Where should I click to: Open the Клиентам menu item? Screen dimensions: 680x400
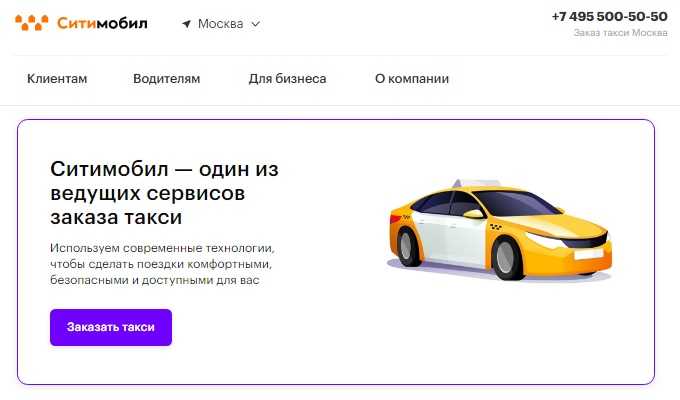pyautogui.click(x=57, y=79)
